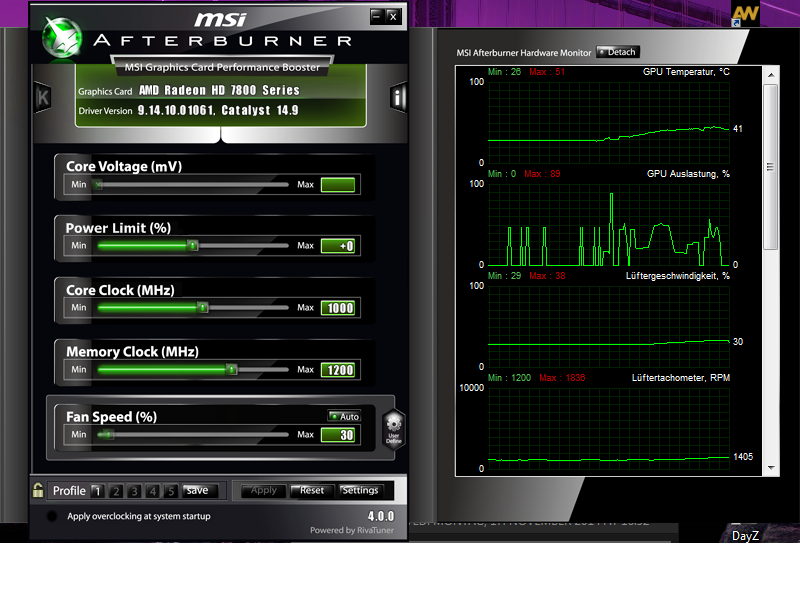Click the Power Limit +0 value field
The image size is (800, 600).
tap(338, 246)
